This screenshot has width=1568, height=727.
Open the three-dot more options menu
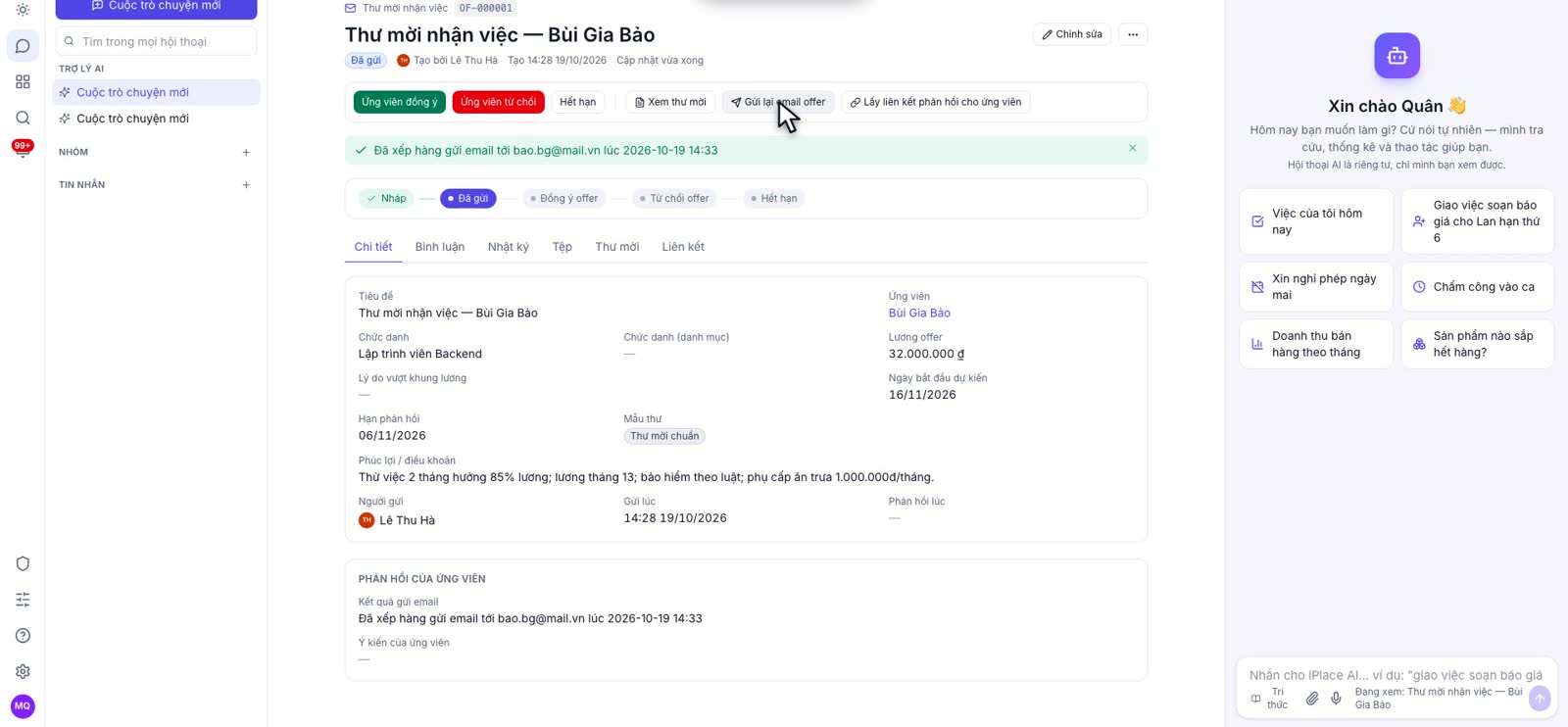[x=1133, y=34]
